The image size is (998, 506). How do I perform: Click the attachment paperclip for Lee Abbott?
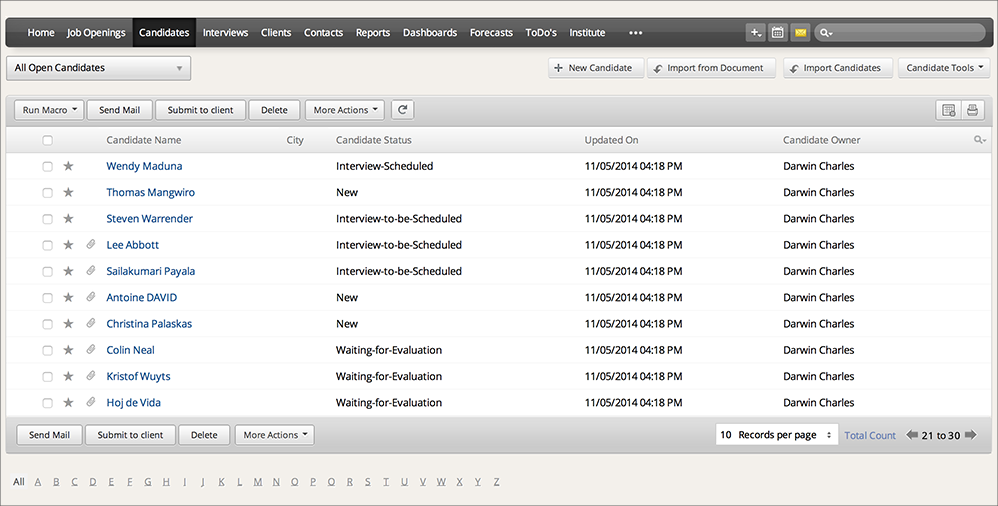pos(90,245)
